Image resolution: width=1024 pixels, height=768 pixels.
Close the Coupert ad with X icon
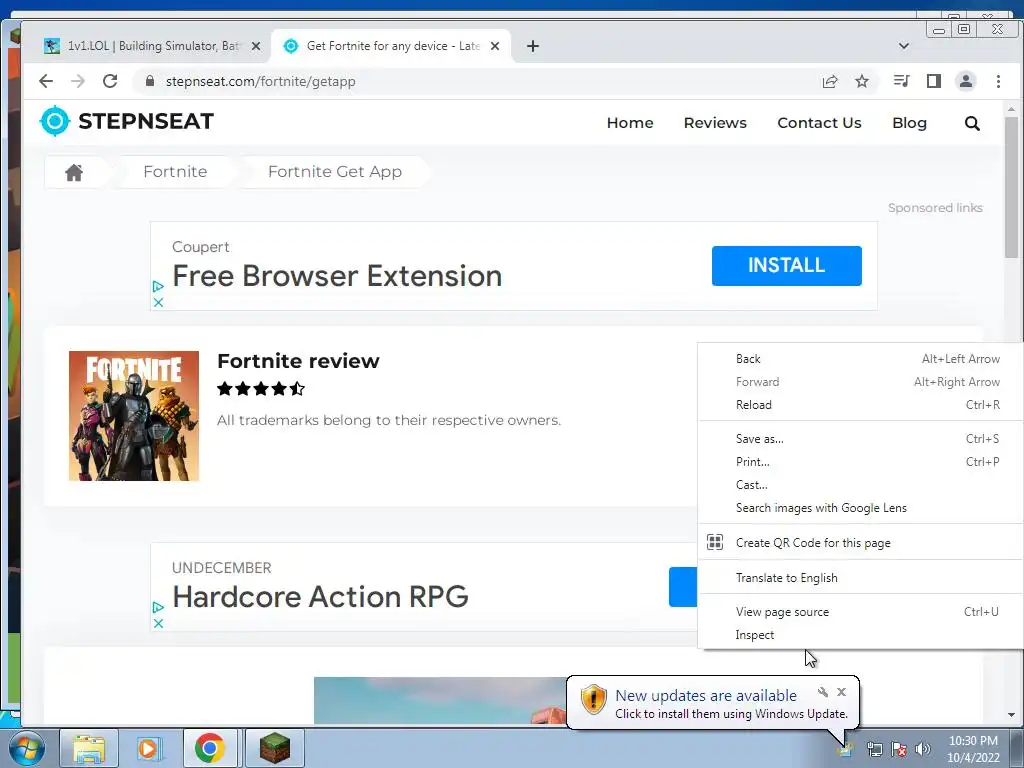158,302
